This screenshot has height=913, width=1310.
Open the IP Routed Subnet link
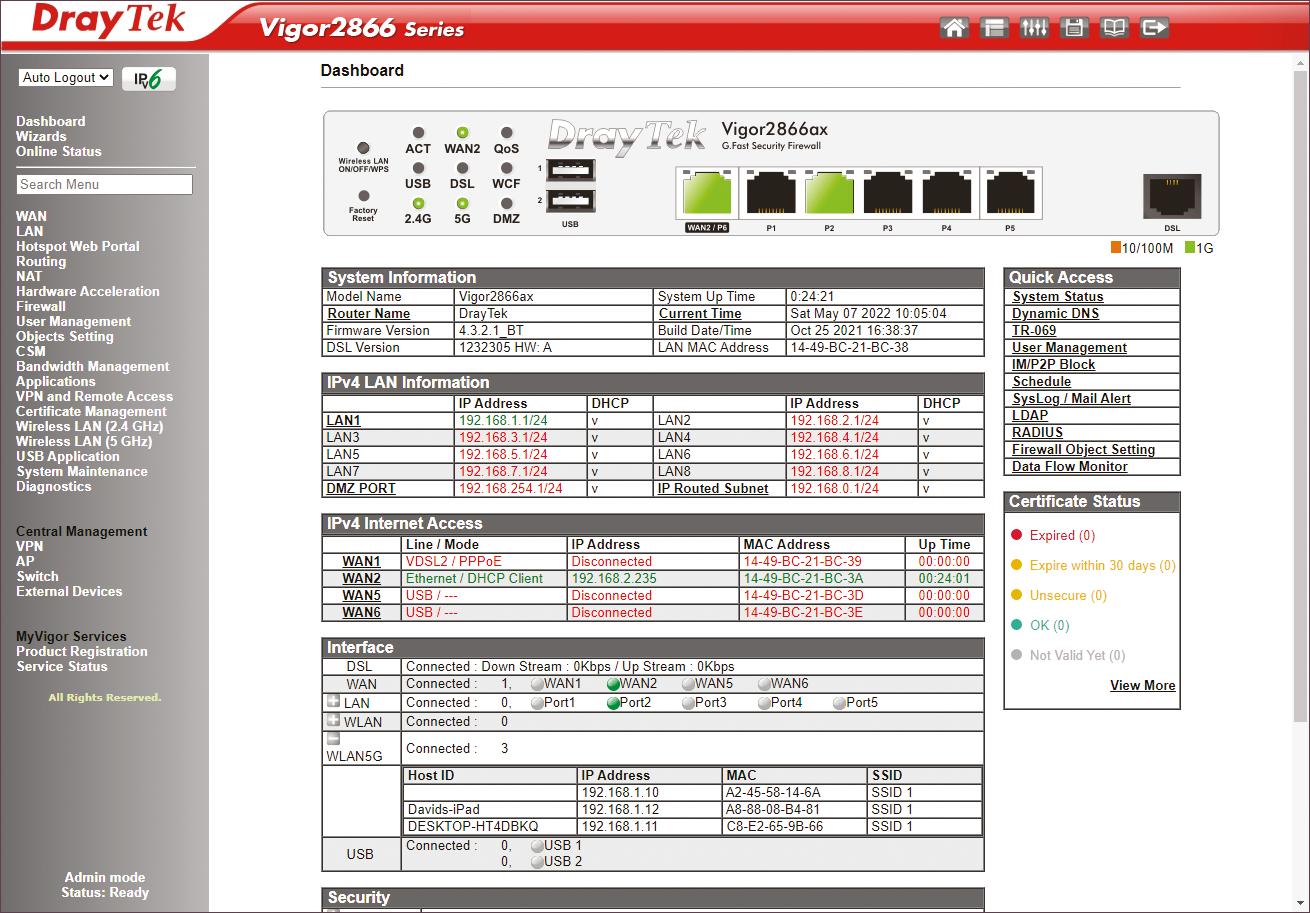713,488
